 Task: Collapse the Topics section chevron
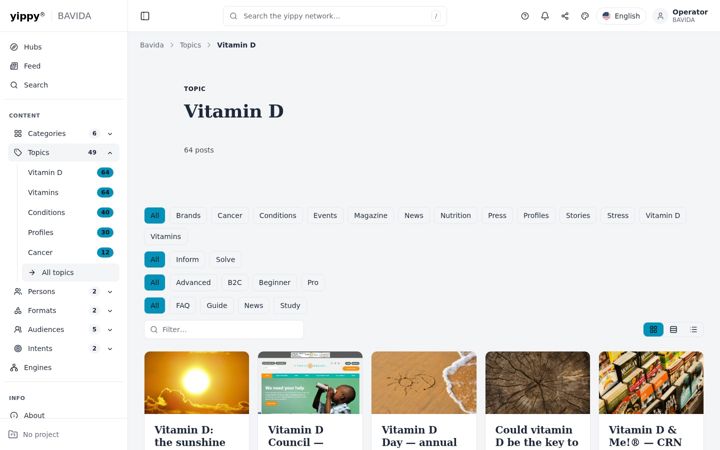(x=110, y=152)
